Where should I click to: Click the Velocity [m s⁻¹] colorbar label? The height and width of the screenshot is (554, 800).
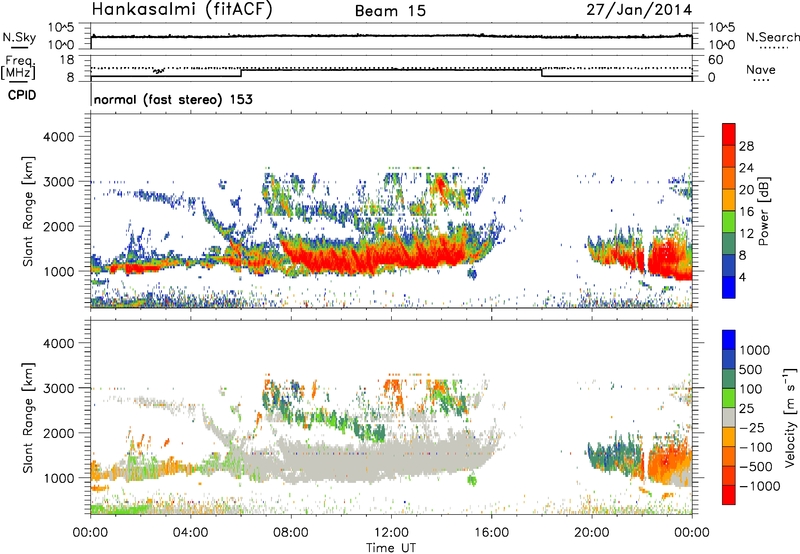[790, 417]
